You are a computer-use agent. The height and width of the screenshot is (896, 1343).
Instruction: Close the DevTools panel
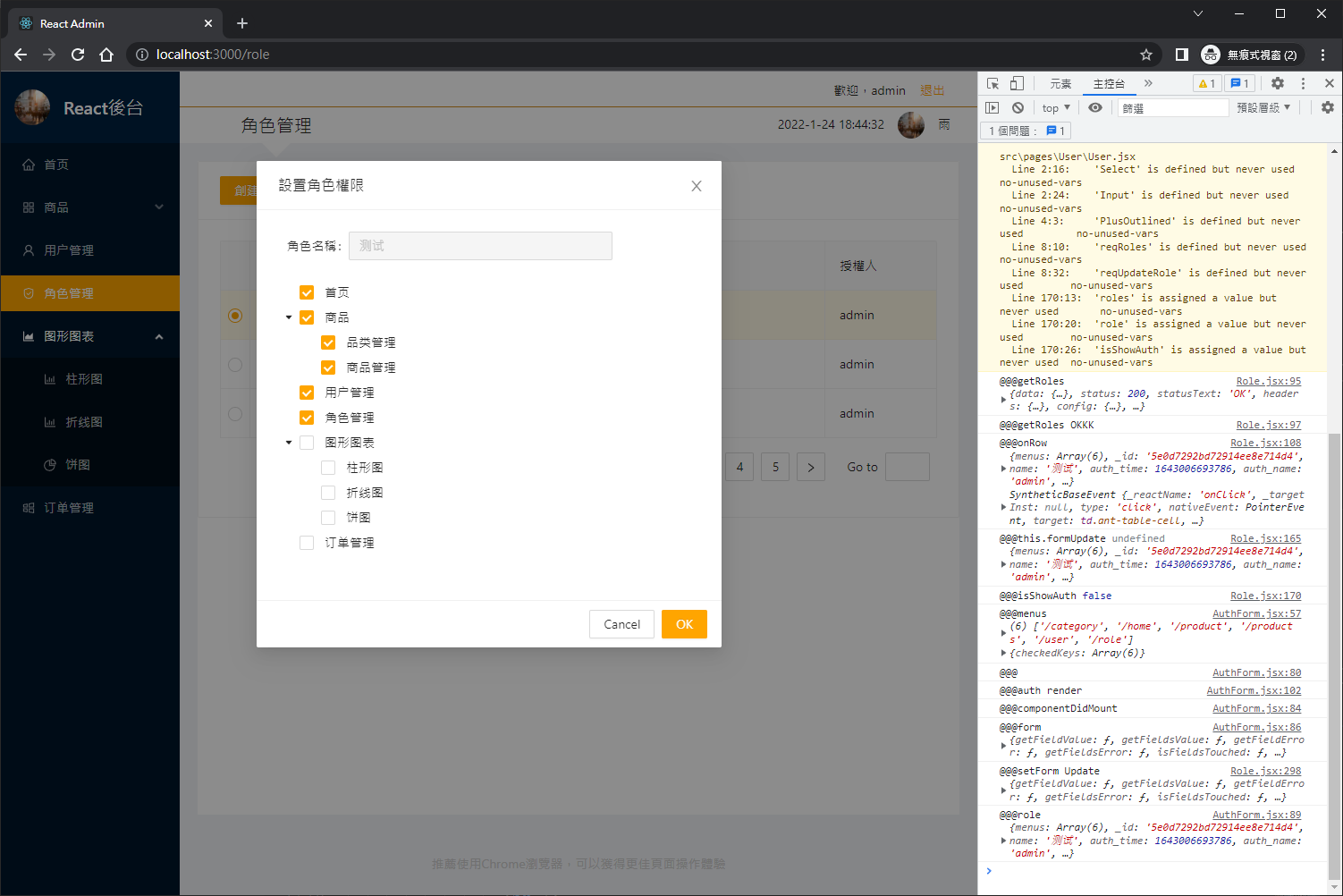[1330, 83]
